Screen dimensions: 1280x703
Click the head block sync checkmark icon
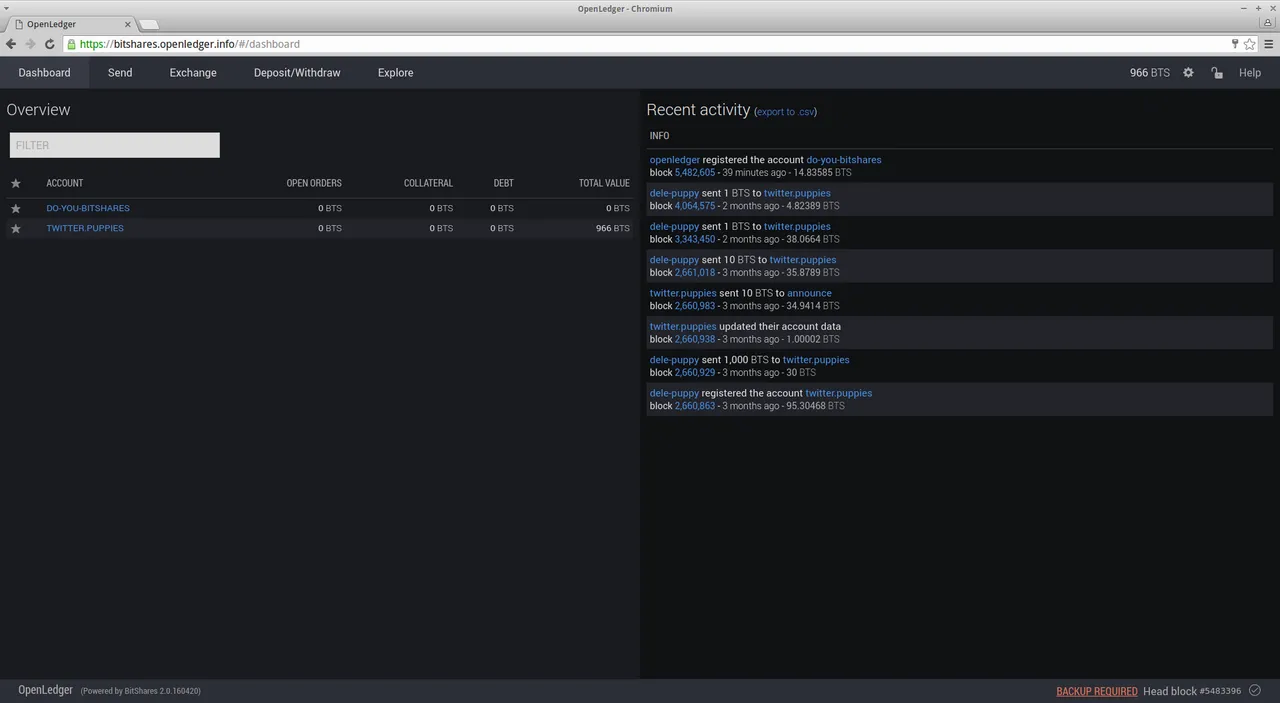(1254, 690)
